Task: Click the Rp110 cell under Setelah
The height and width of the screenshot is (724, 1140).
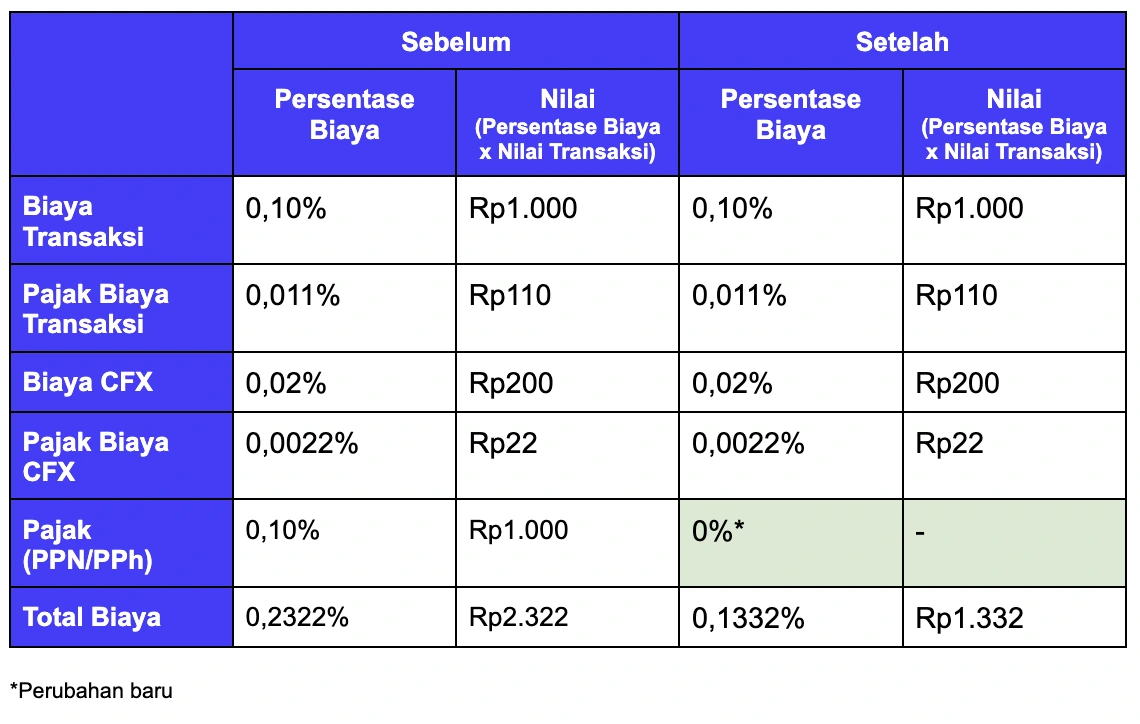Action: pos(1014,308)
